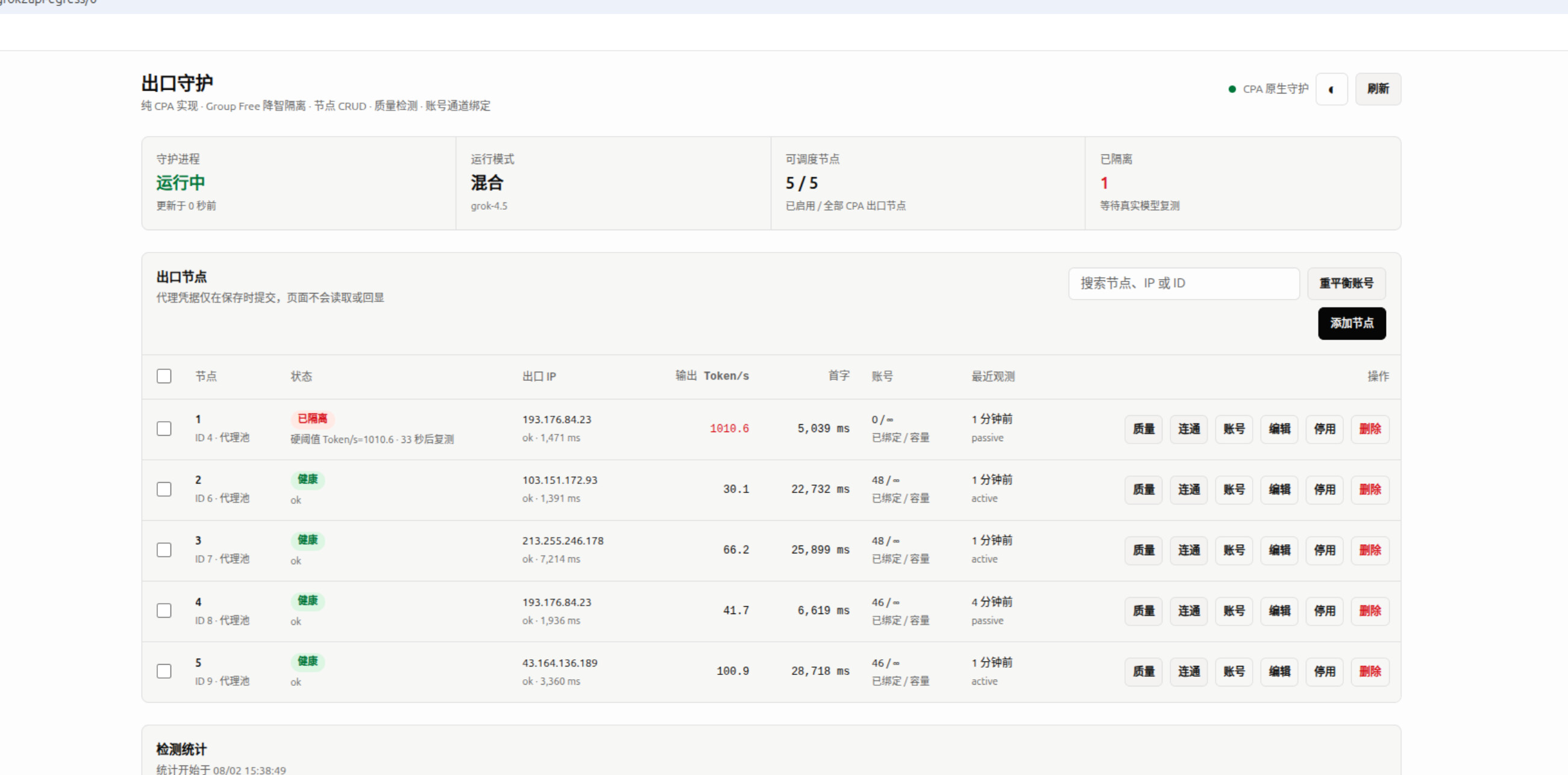Click the 输出 Token/s column header
The height and width of the screenshot is (775, 1568).
coord(712,375)
